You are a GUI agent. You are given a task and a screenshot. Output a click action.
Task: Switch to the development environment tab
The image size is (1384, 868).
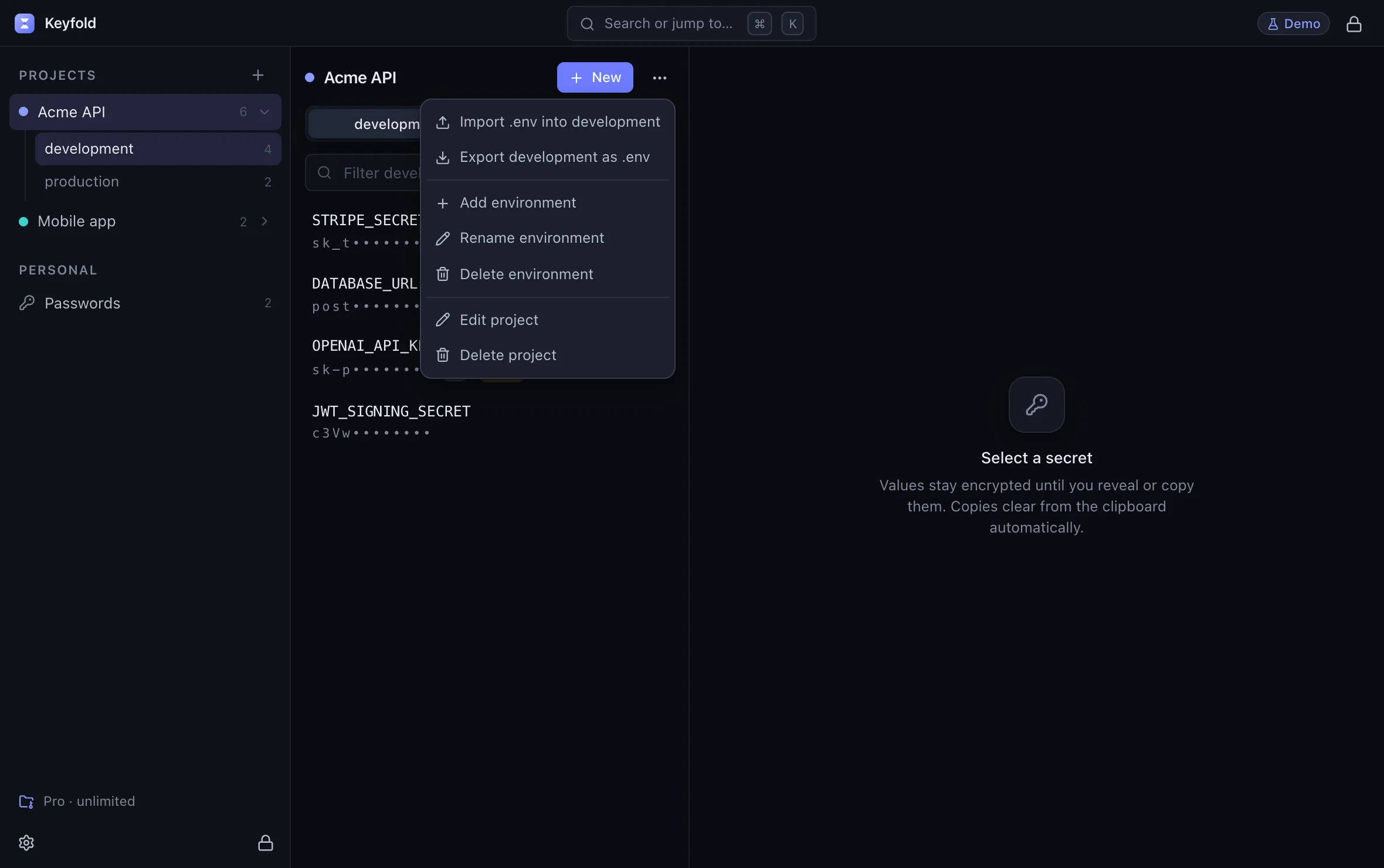coord(365,124)
